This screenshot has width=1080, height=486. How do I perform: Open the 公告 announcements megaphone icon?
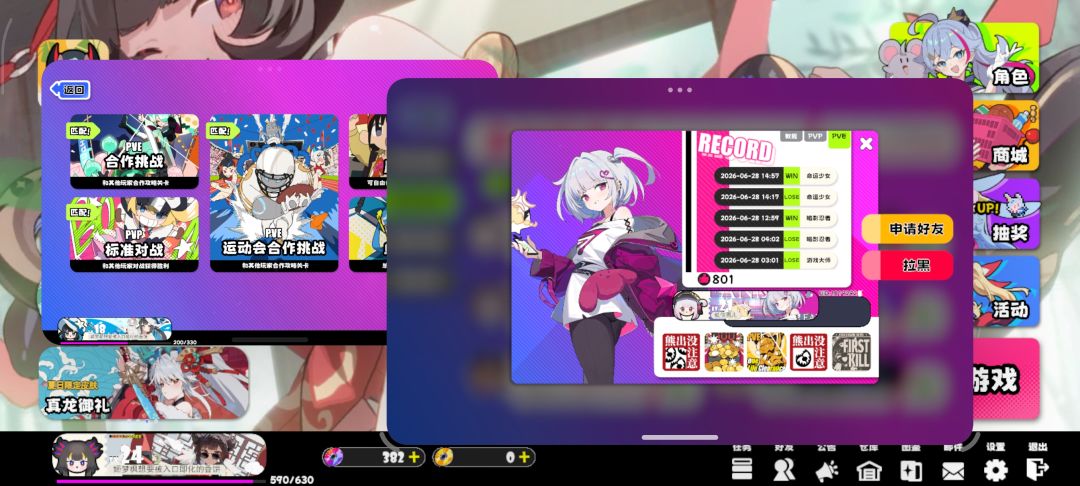pyautogui.click(x=827, y=469)
